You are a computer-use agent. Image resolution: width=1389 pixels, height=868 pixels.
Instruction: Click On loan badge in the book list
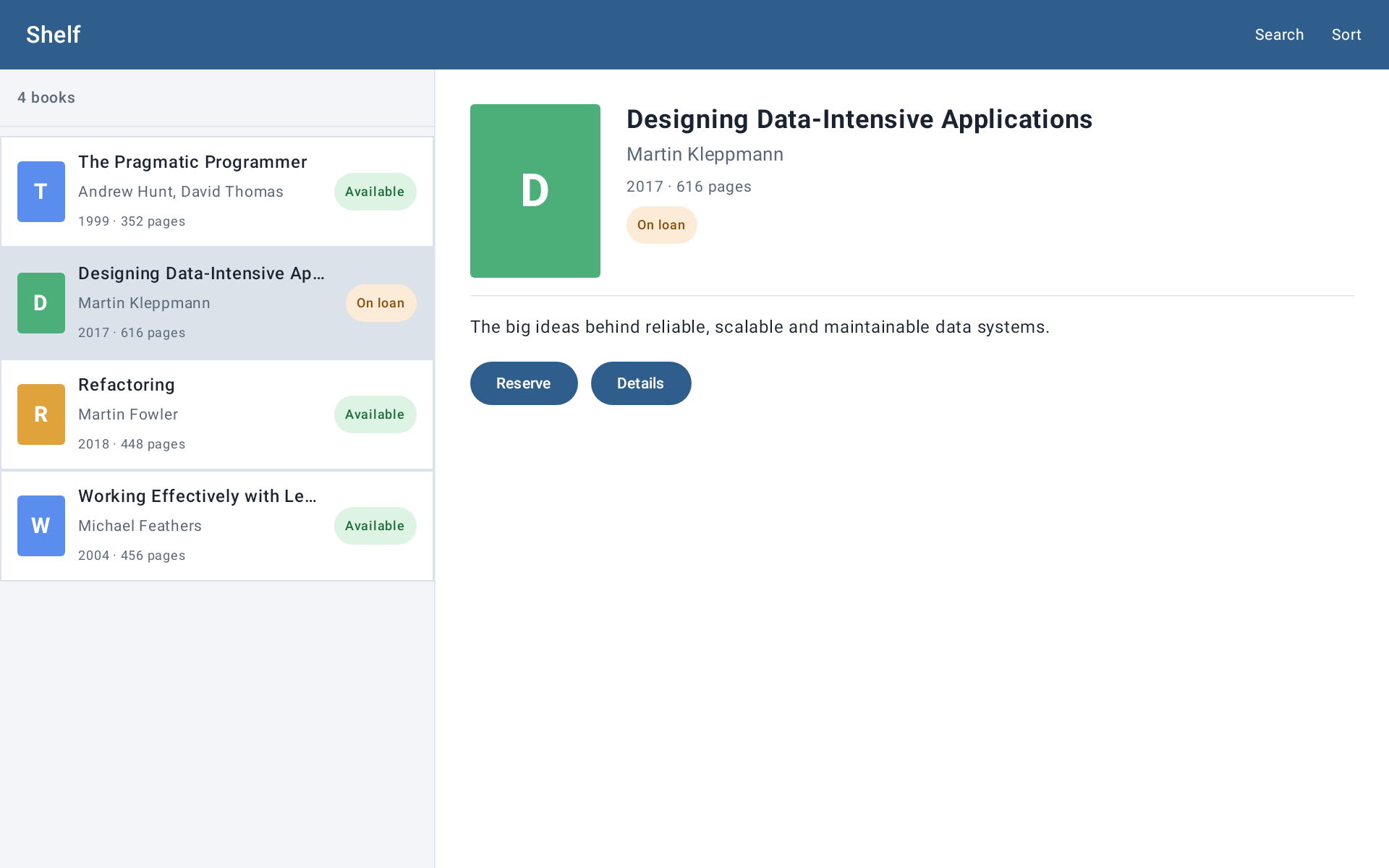tap(381, 303)
